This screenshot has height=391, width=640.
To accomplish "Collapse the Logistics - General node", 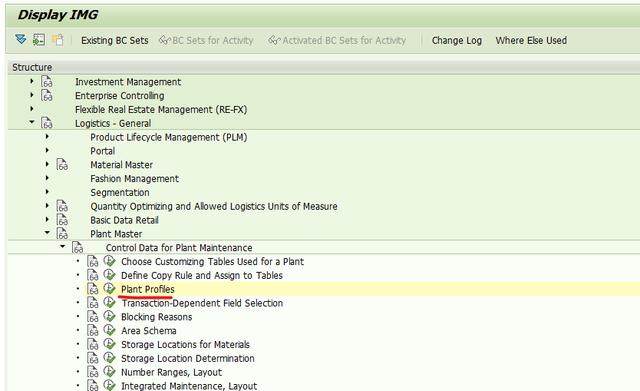I will point(32,122).
